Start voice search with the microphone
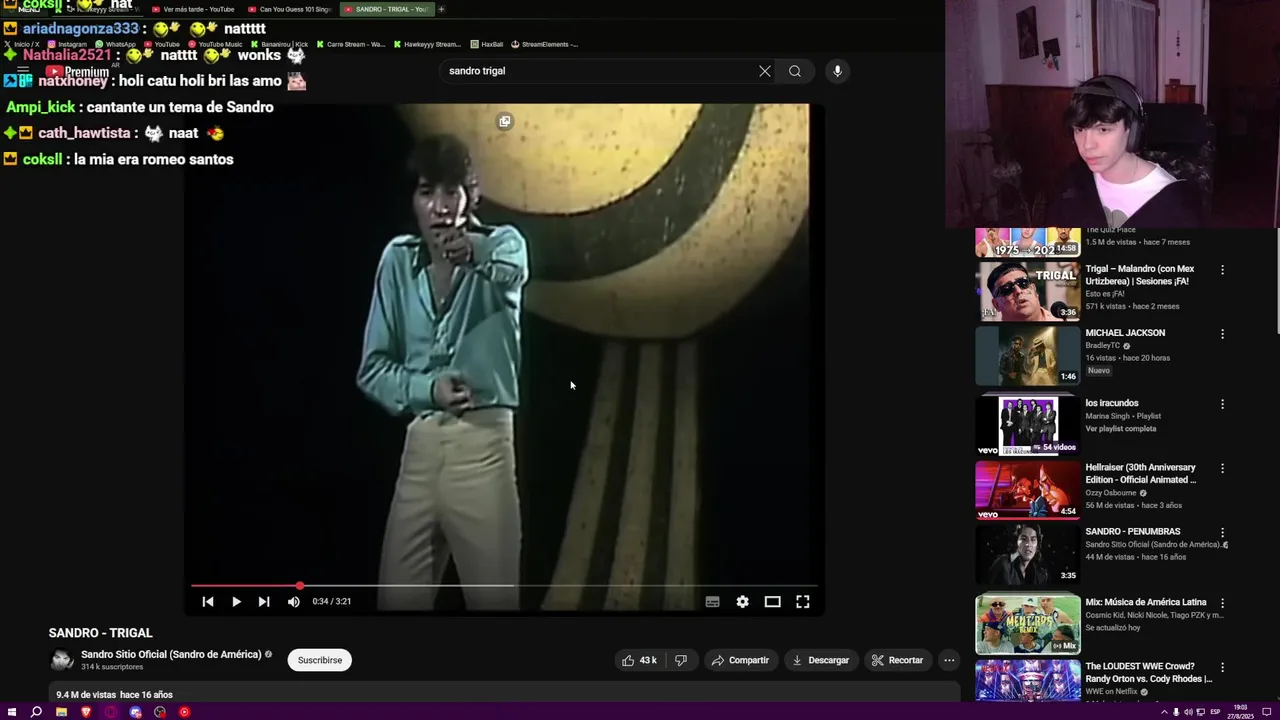The image size is (1280, 720). click(x=837, y=71)
